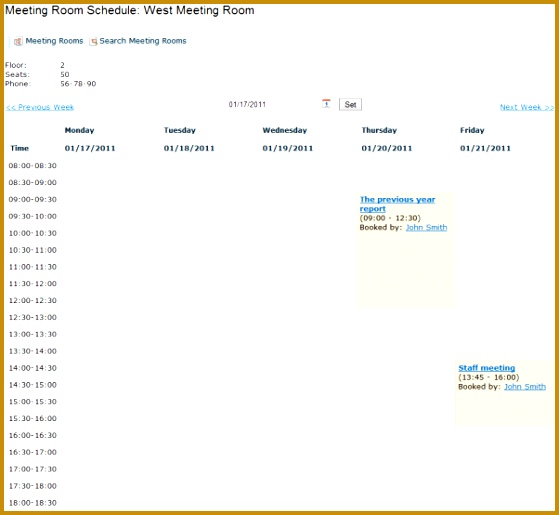Screen dimensions: 559x515
Task: Open the Meeting Rooms link
Action: pos(54,41)
